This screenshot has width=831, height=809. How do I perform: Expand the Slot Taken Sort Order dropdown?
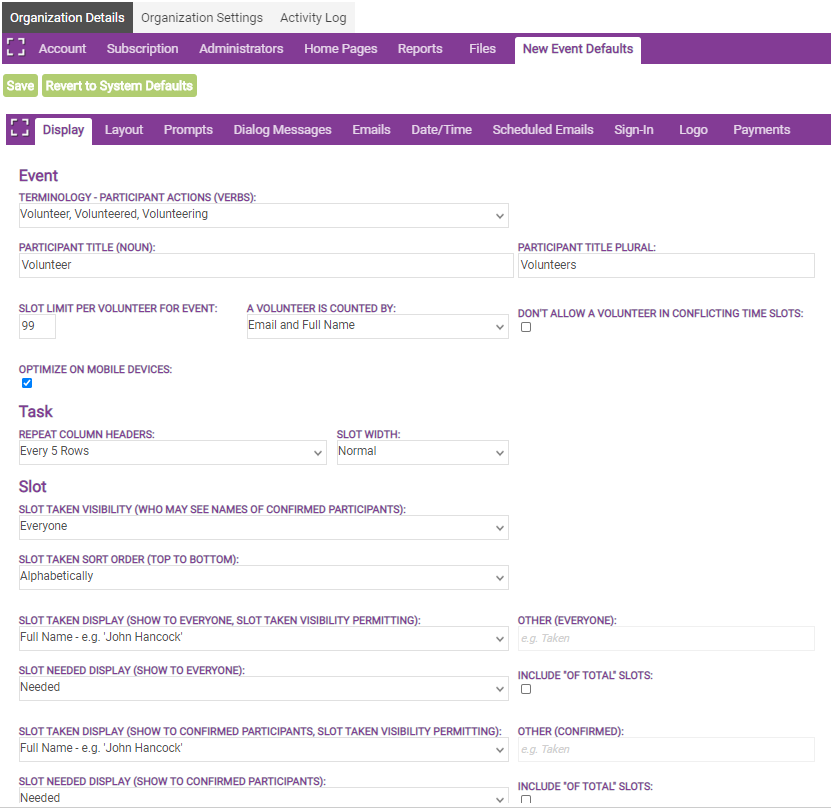263,577
